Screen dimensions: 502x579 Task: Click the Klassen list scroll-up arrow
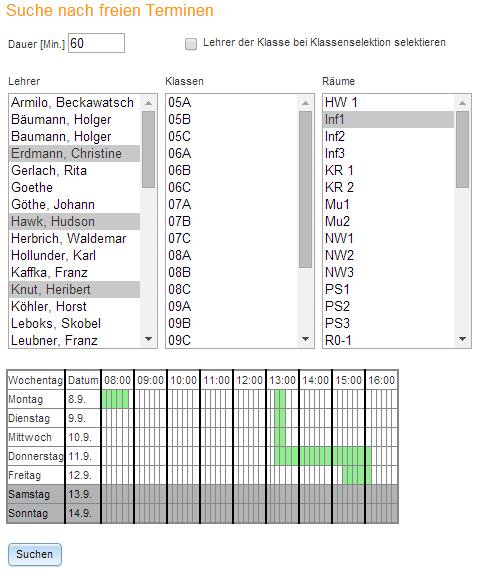[x=305, y=103]
